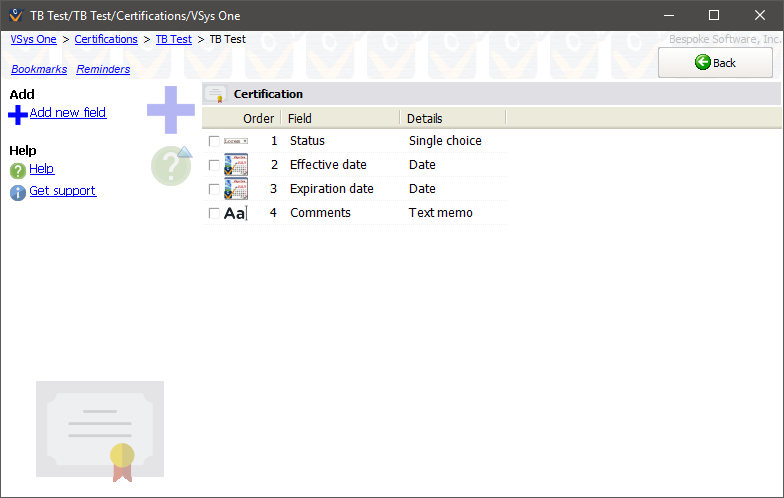Click the Effective date calendar icon
This screenshot has width=784, height=498.
tap(236, 165)
